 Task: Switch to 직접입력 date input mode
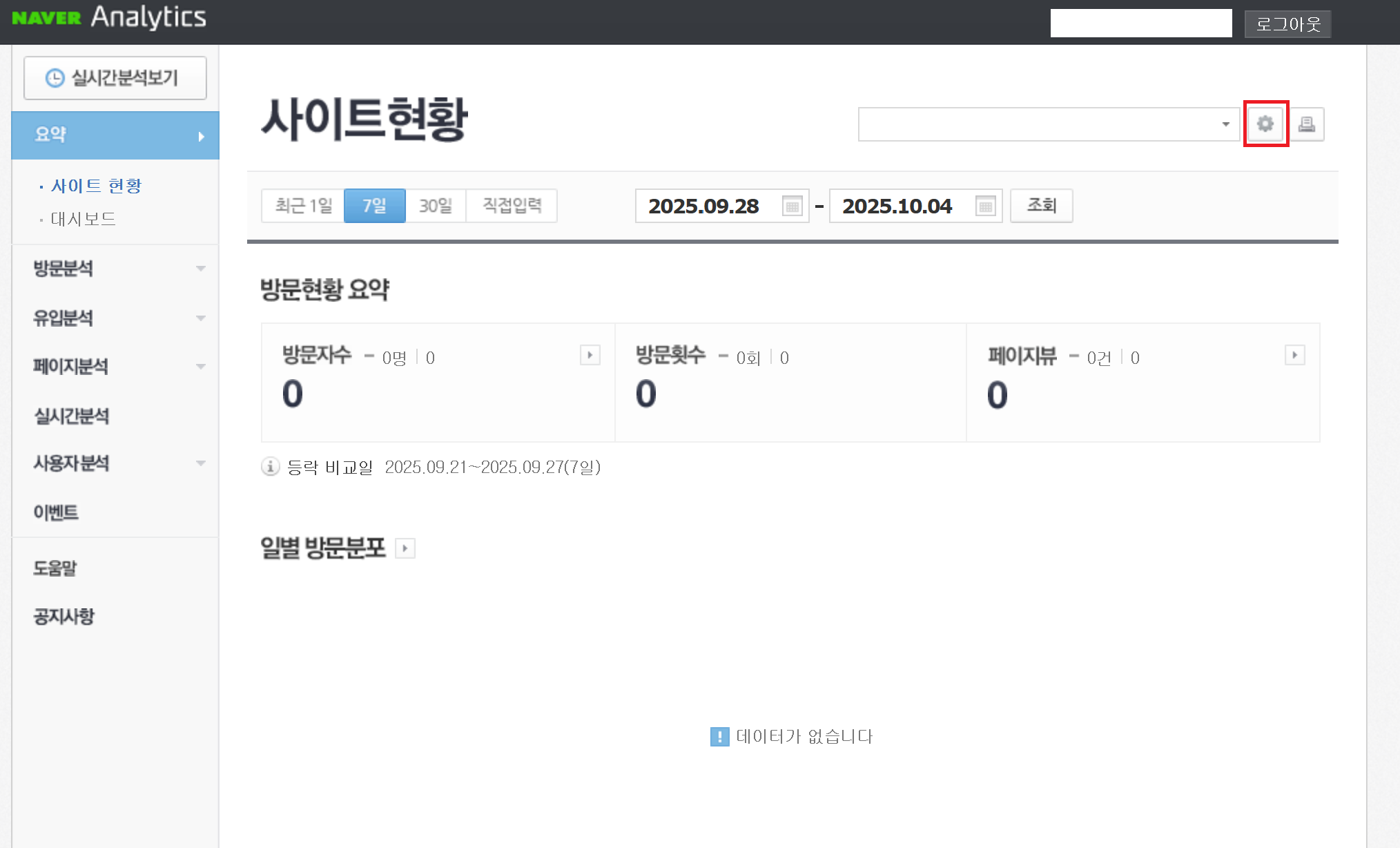[512, 205]
